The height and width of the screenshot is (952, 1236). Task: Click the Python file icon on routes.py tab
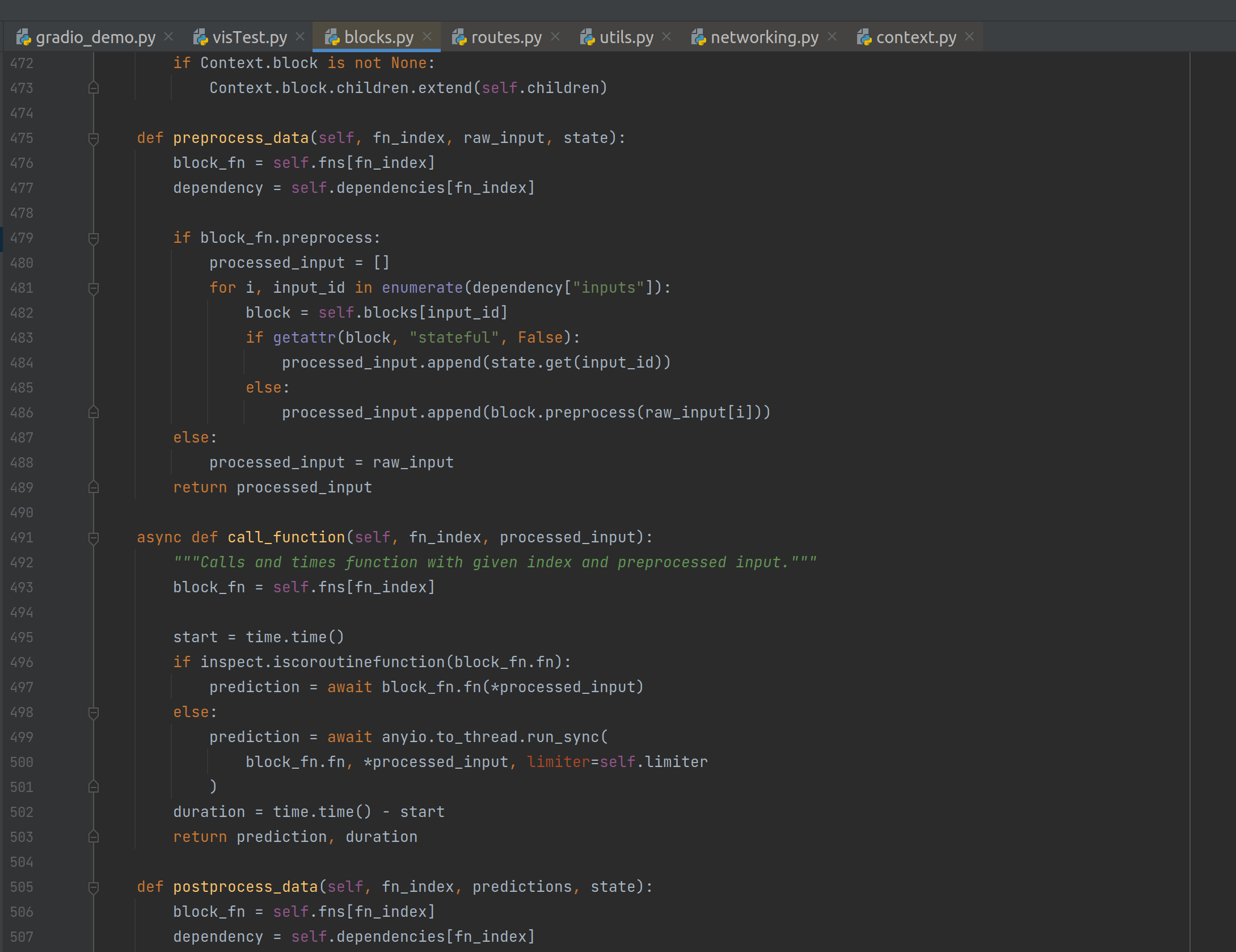tap(459, 37)
